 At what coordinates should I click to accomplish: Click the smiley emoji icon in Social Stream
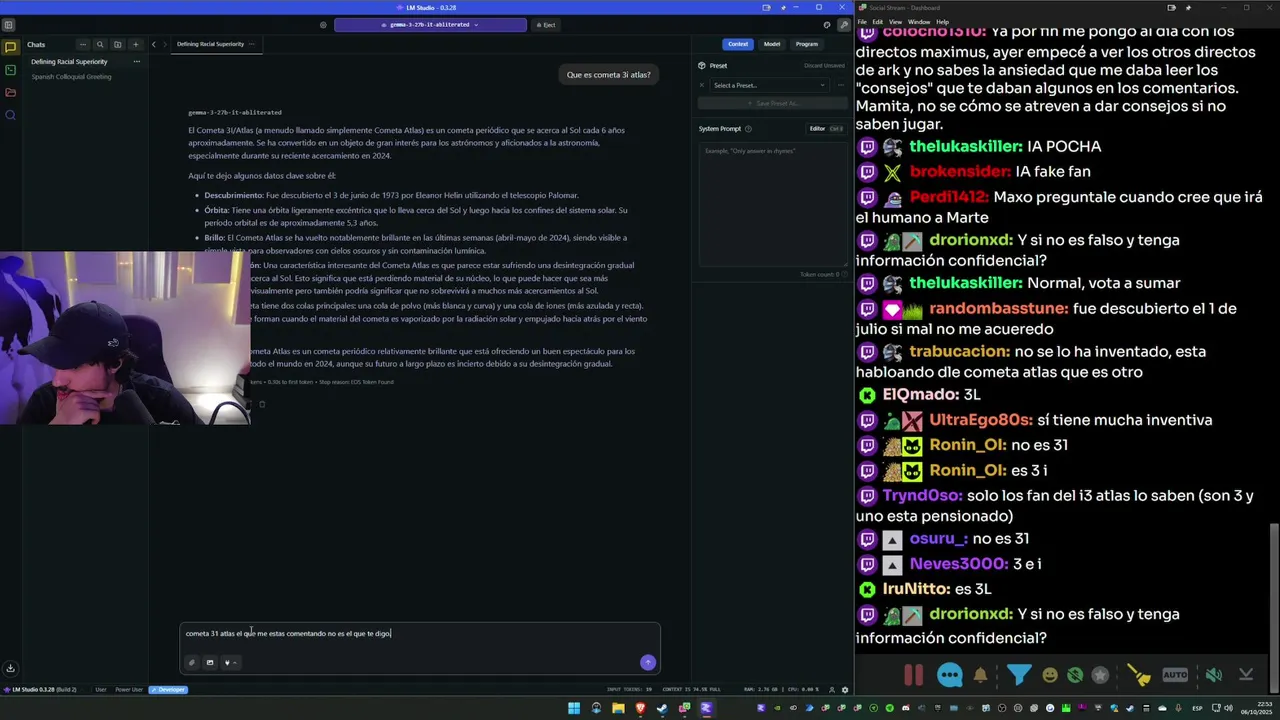tap(1050, 675)
